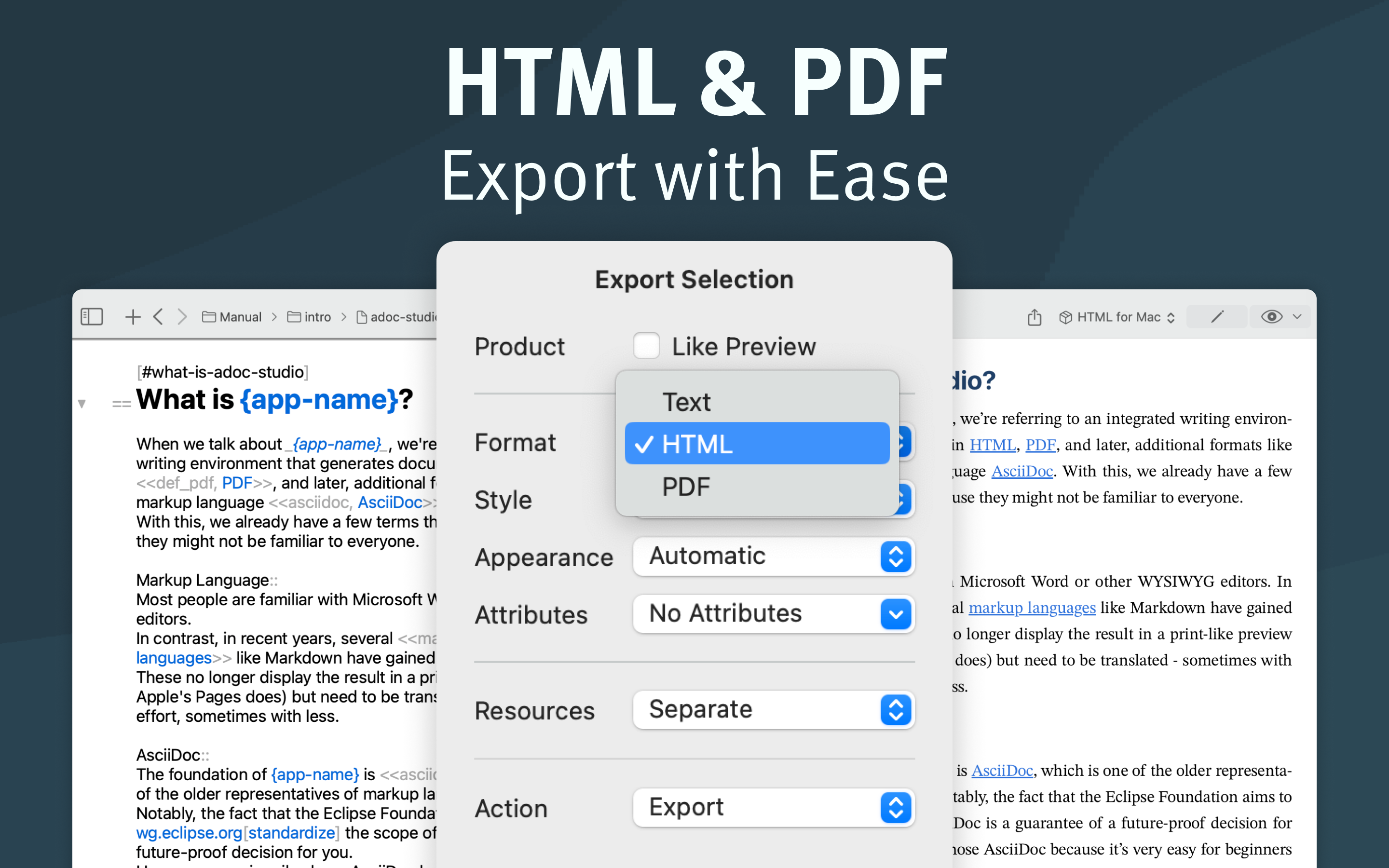Screen dimensions: 1389x868
Task: Go forward with right chevron arrow
Action: pyautogui.click(x=182, y=317)
